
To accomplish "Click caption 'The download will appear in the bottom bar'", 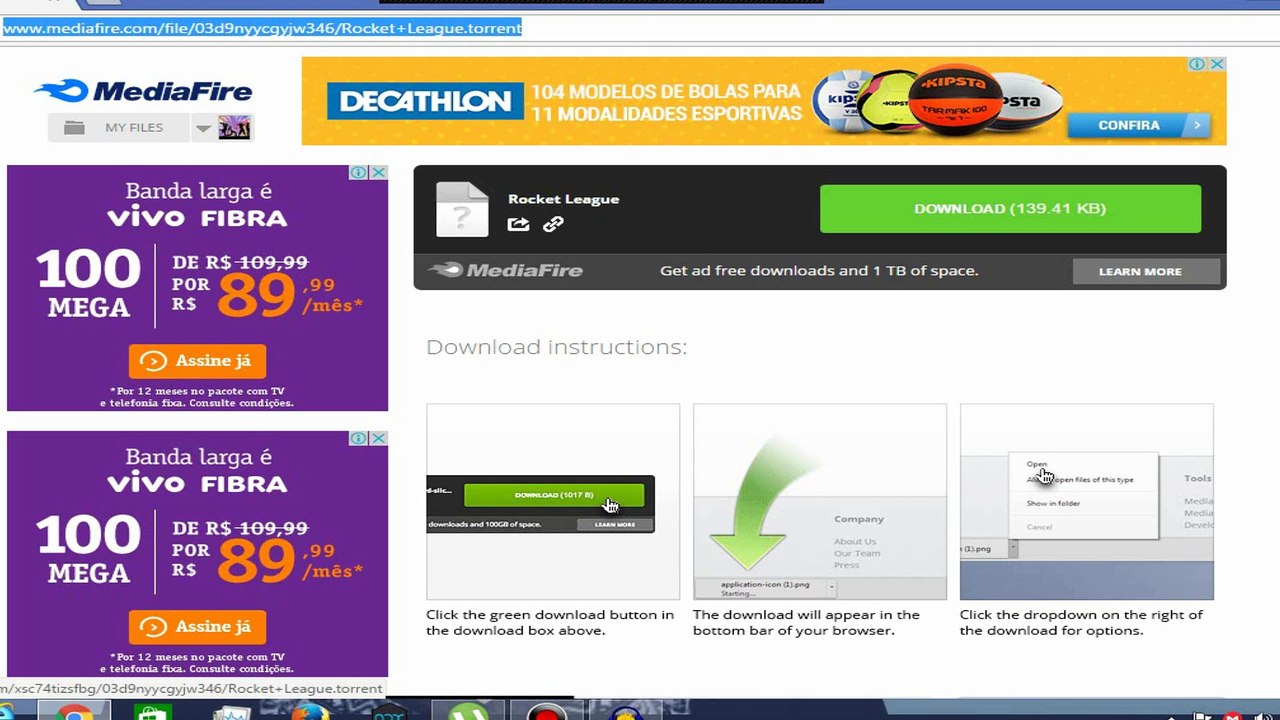I will [x=806, y=622].
